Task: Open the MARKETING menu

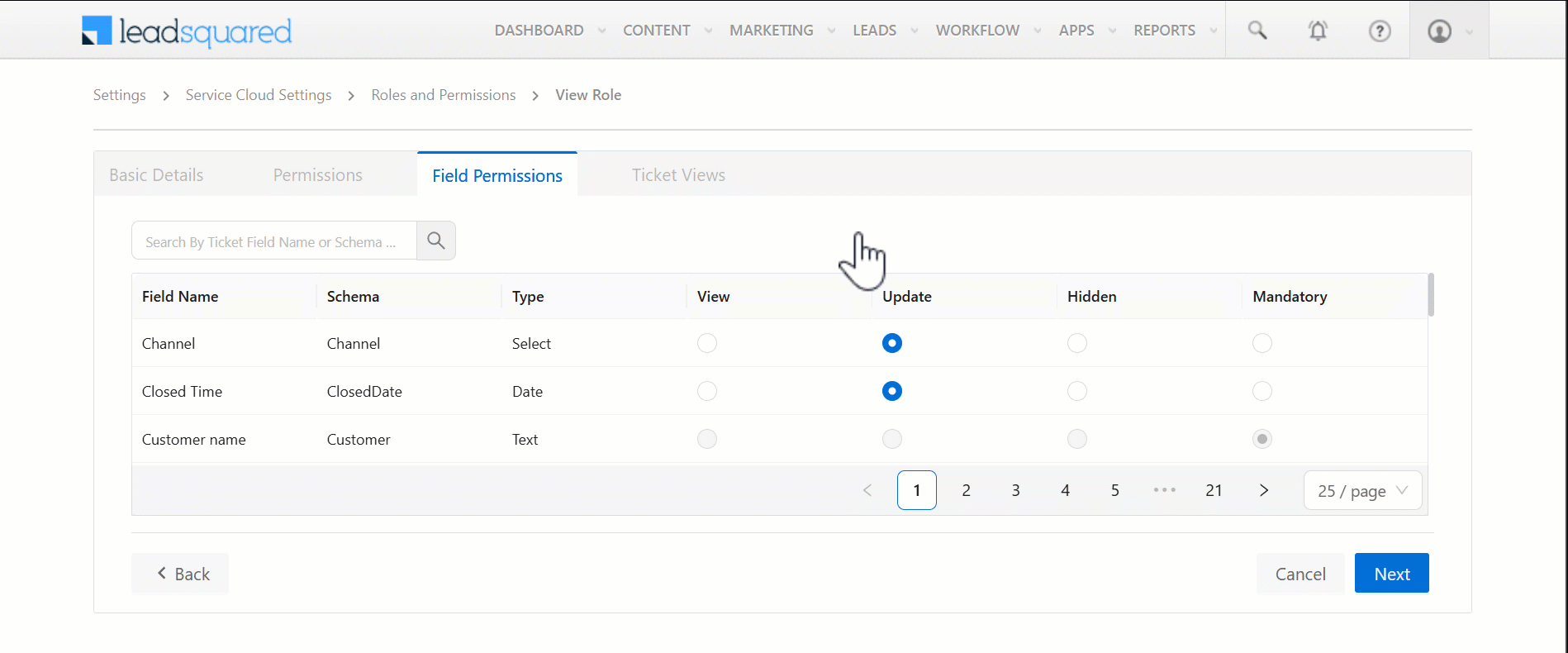Action: click(772, 31)
